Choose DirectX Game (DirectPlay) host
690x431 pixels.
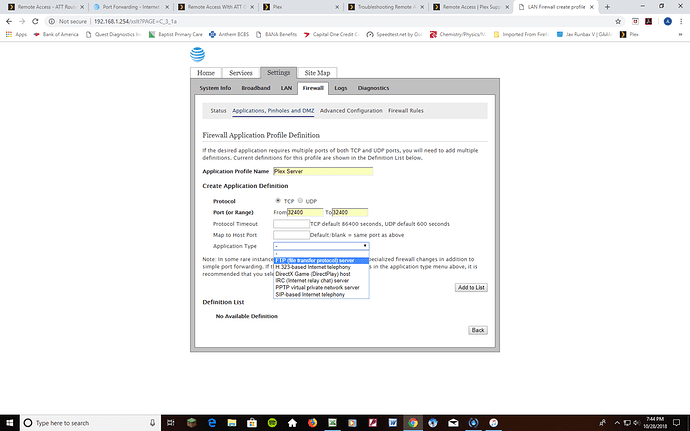(321, 274)
